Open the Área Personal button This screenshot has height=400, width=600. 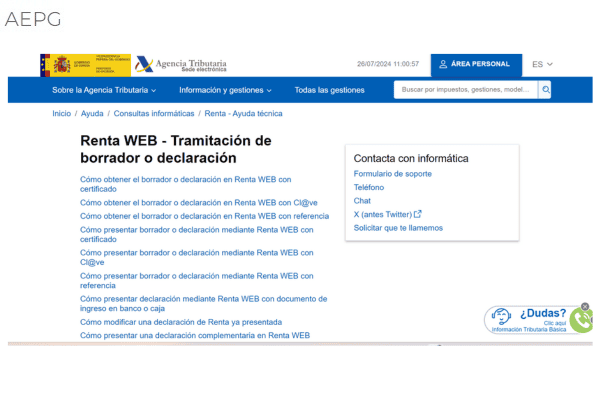[476, 64]
